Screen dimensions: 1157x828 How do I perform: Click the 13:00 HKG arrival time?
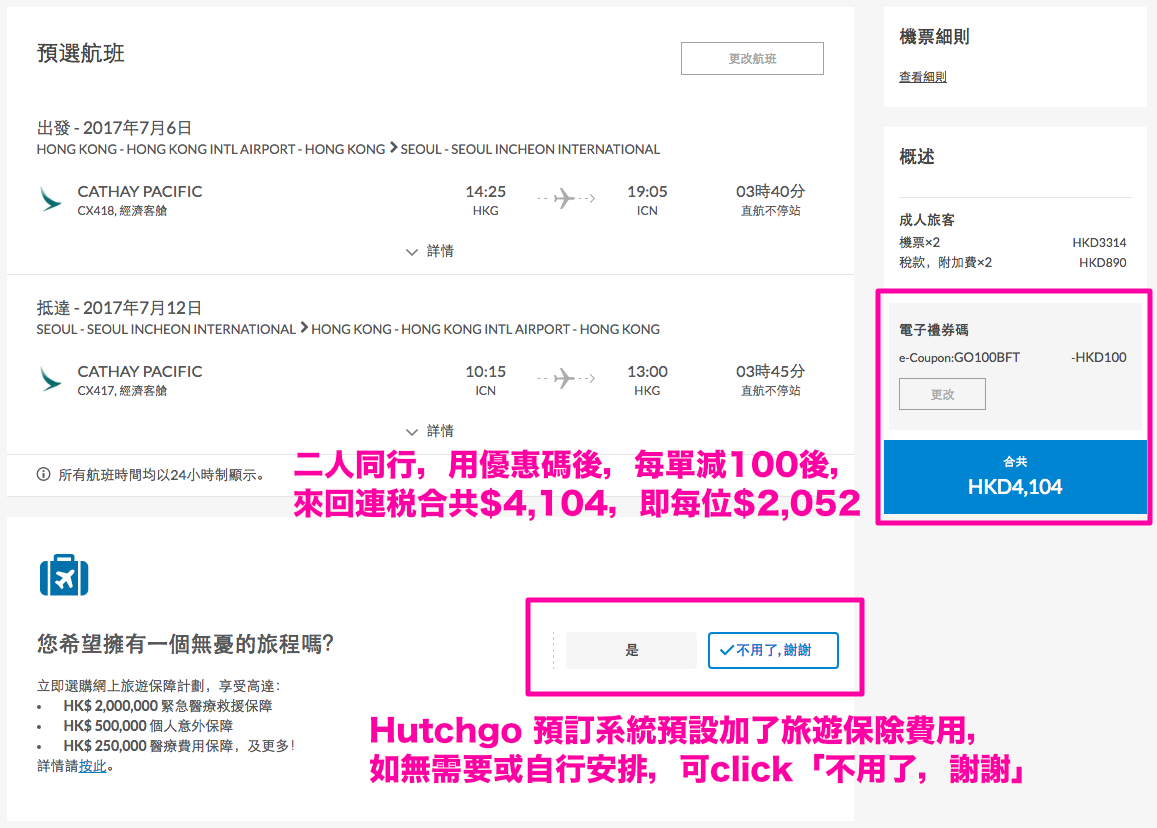(x=647, y=380)
